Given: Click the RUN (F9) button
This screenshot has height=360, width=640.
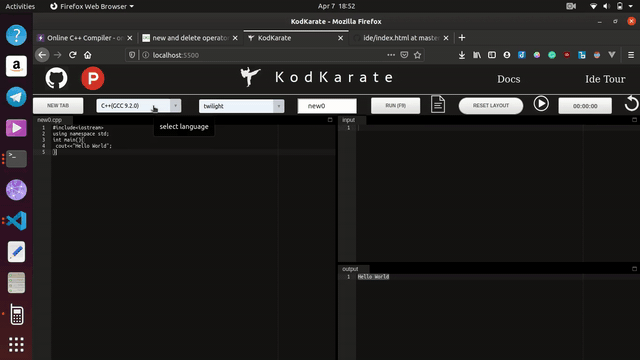Looking at the screenshot, I should (x=396, y=105).
